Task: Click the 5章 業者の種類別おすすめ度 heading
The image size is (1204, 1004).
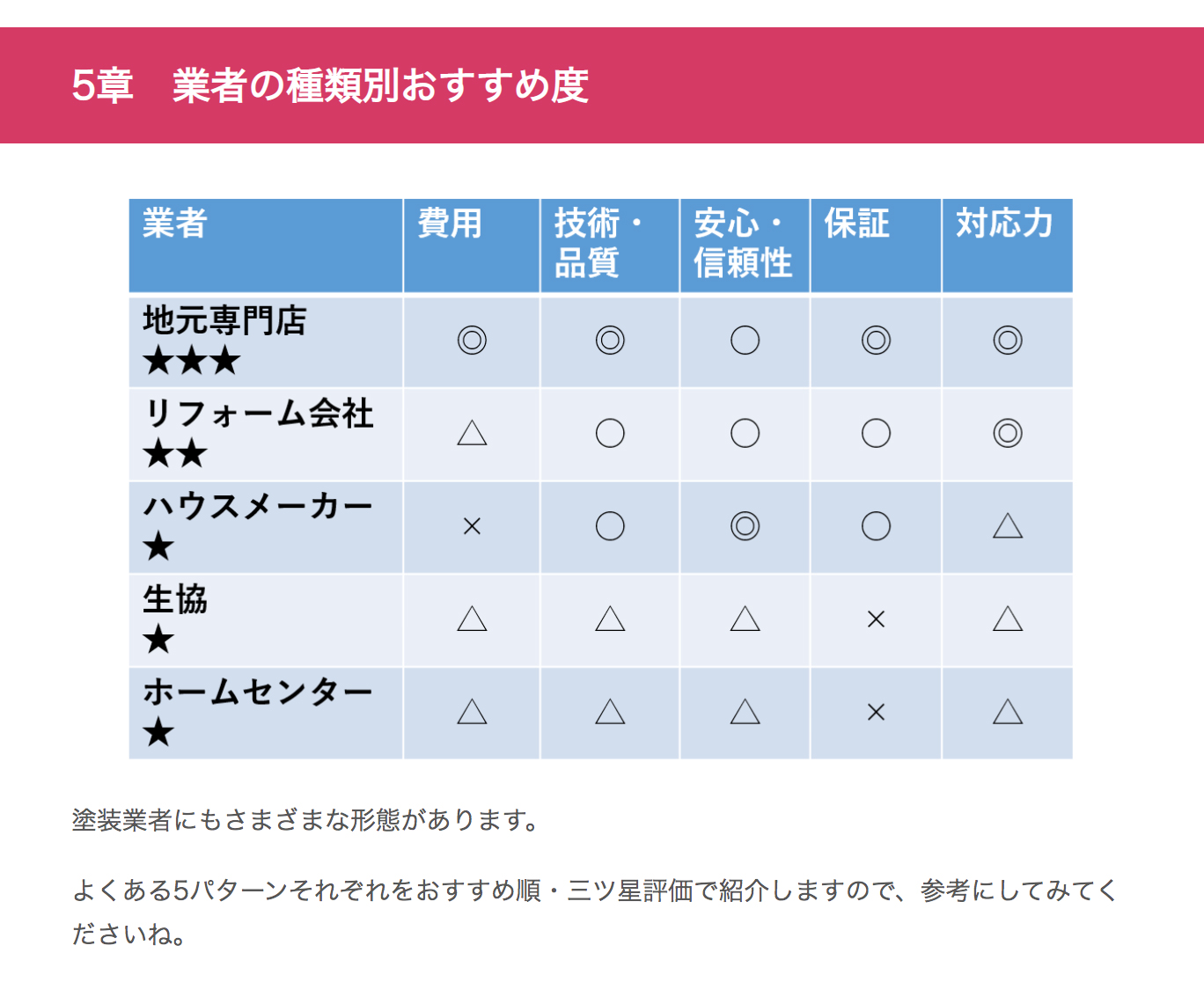Action: 330,85
